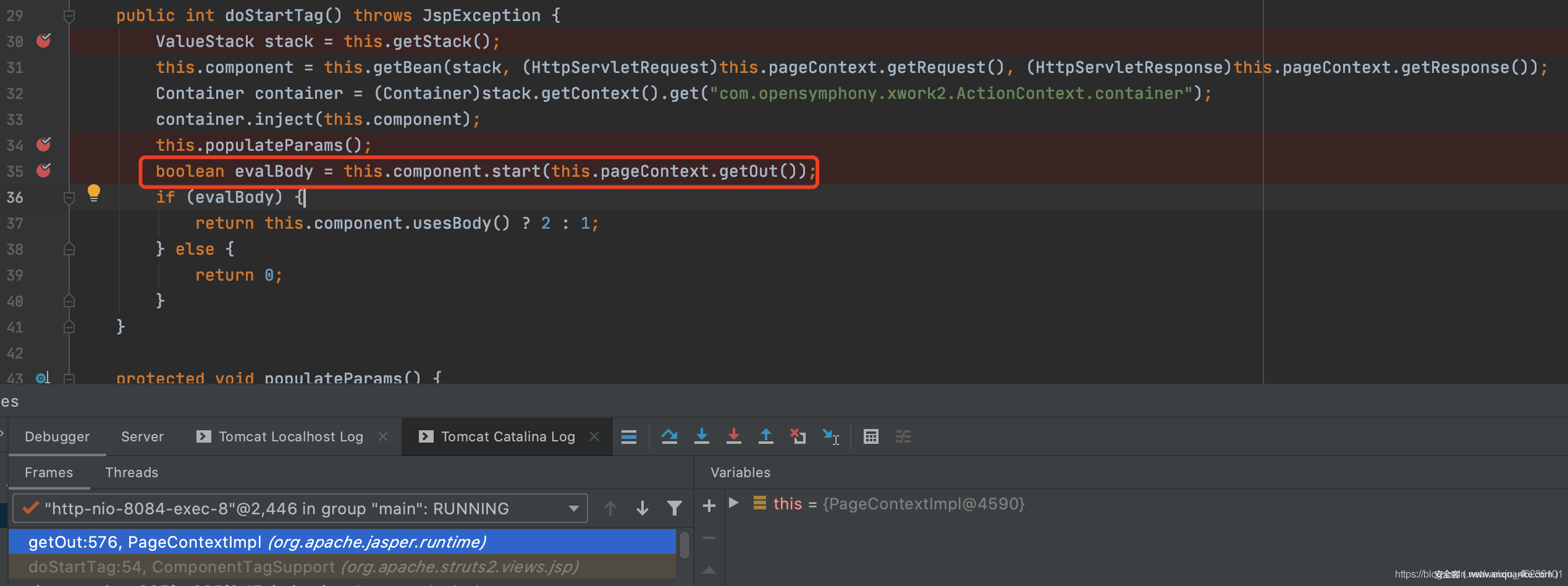Open the Tomcat Localhost Log tab

coord(291,436)
